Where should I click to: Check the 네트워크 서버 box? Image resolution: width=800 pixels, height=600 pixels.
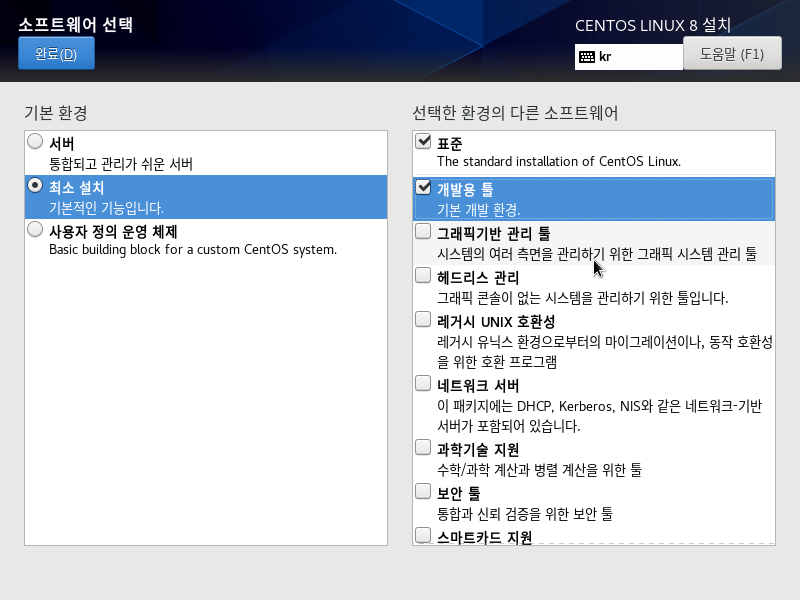tap(423, 383)
